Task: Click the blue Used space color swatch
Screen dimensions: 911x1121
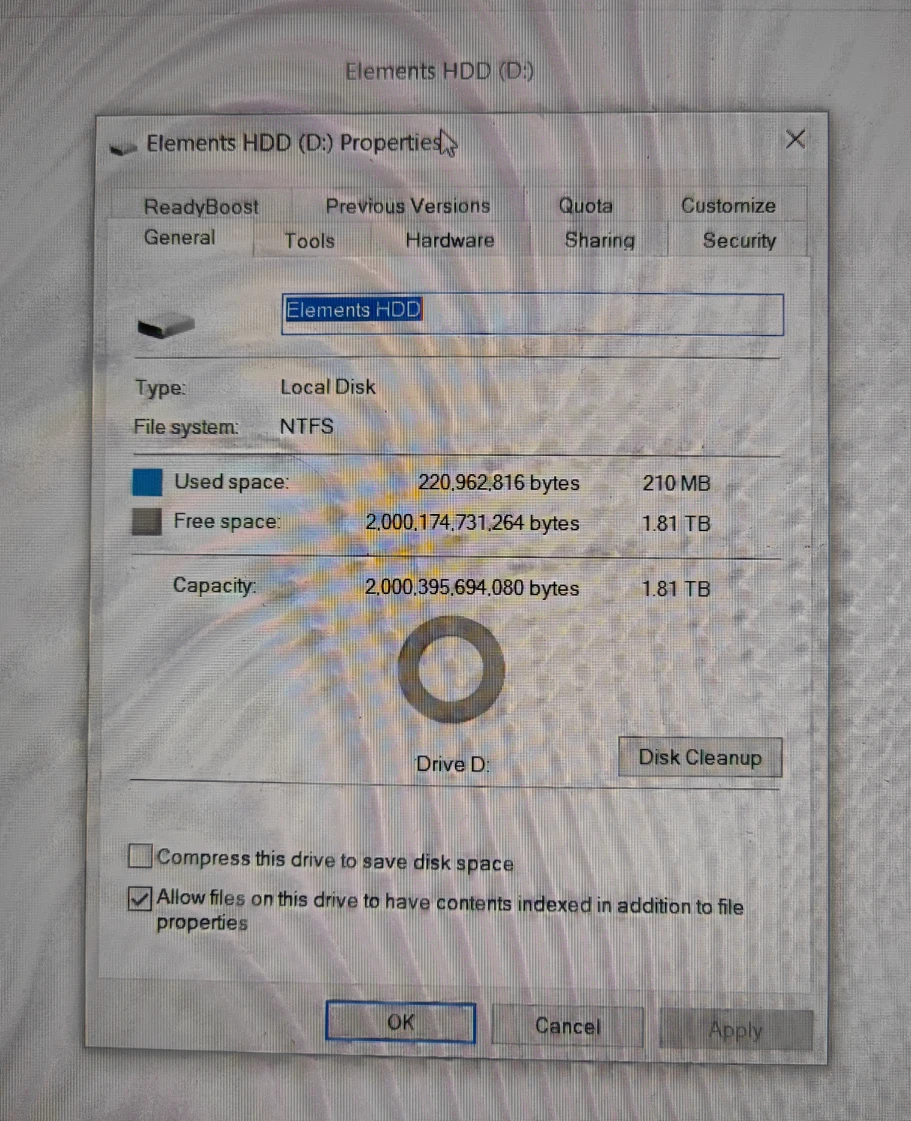Action: 147,482
